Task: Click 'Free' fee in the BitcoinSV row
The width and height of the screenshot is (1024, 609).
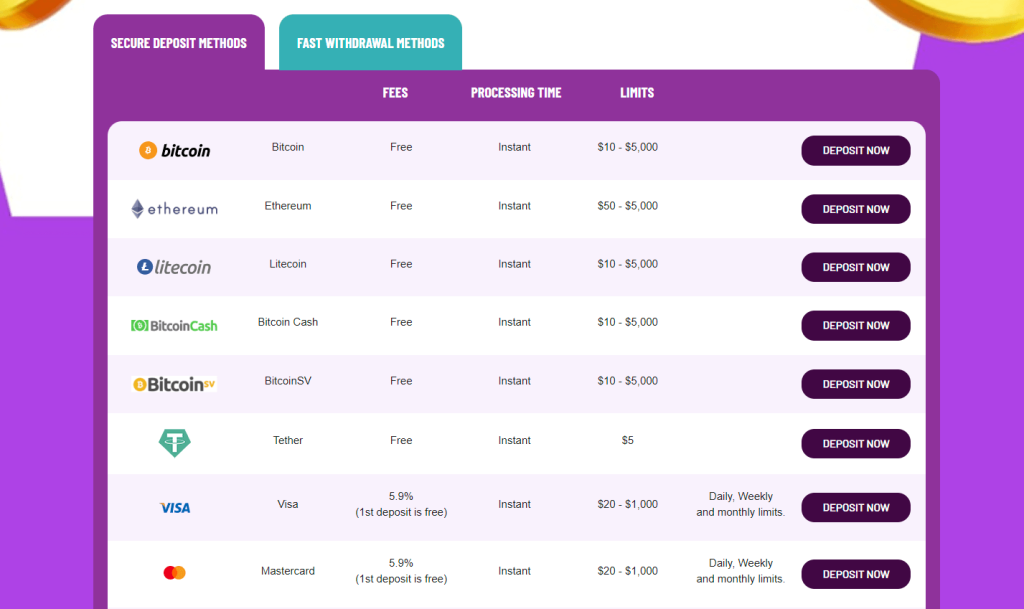Action: (x=401, y=381)
